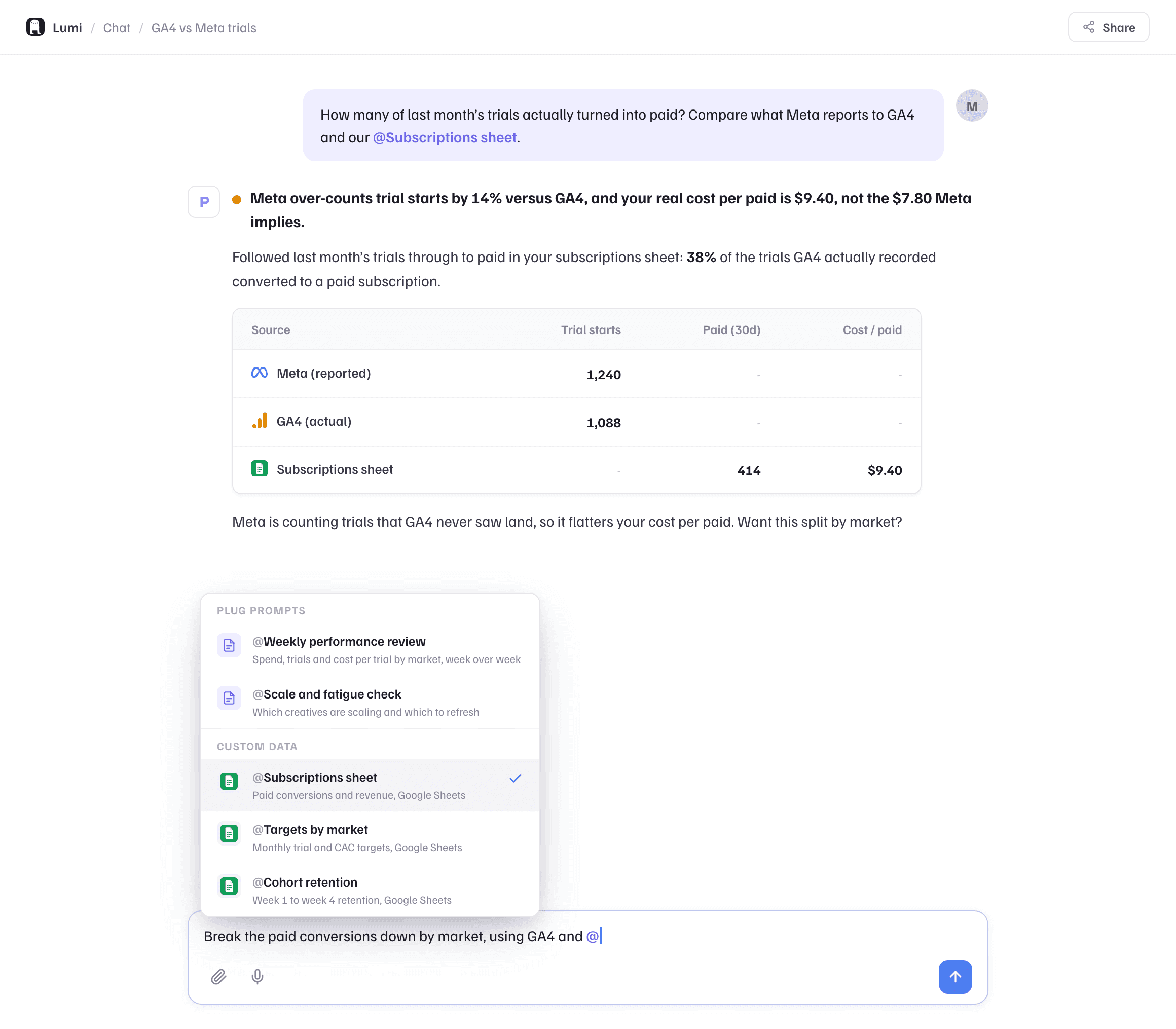Click the Weekly performance review document icon
This screenshot has height=1029, width=1176.
(x=229, y=645)
